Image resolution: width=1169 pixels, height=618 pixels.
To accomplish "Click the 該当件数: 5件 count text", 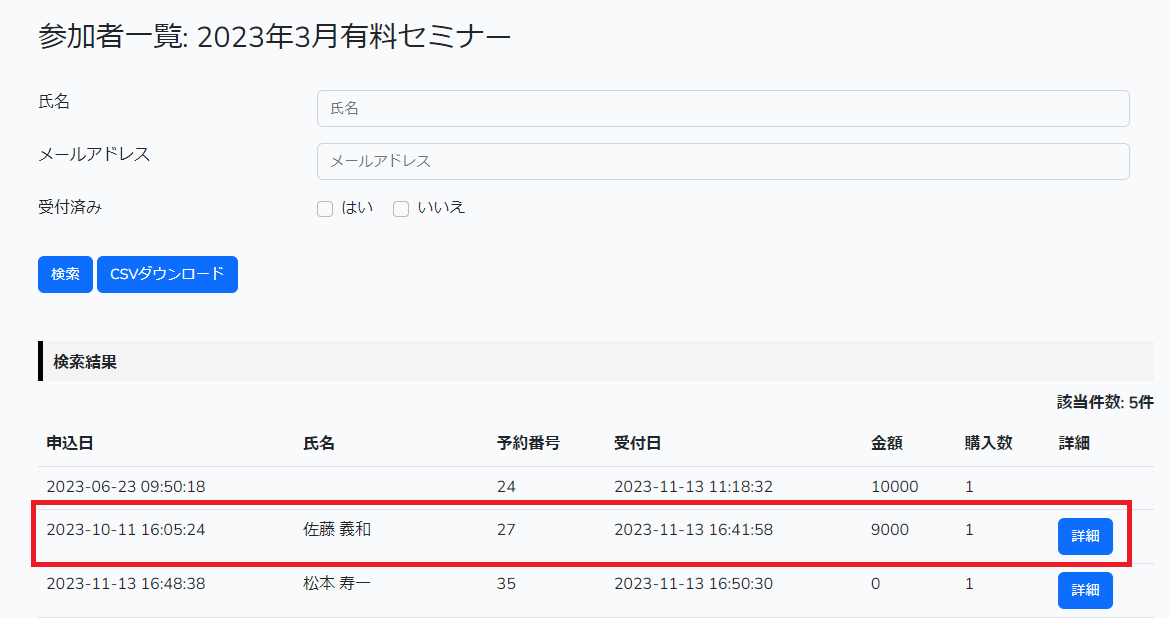I will pyautogui.click(x=1105, y=403).
